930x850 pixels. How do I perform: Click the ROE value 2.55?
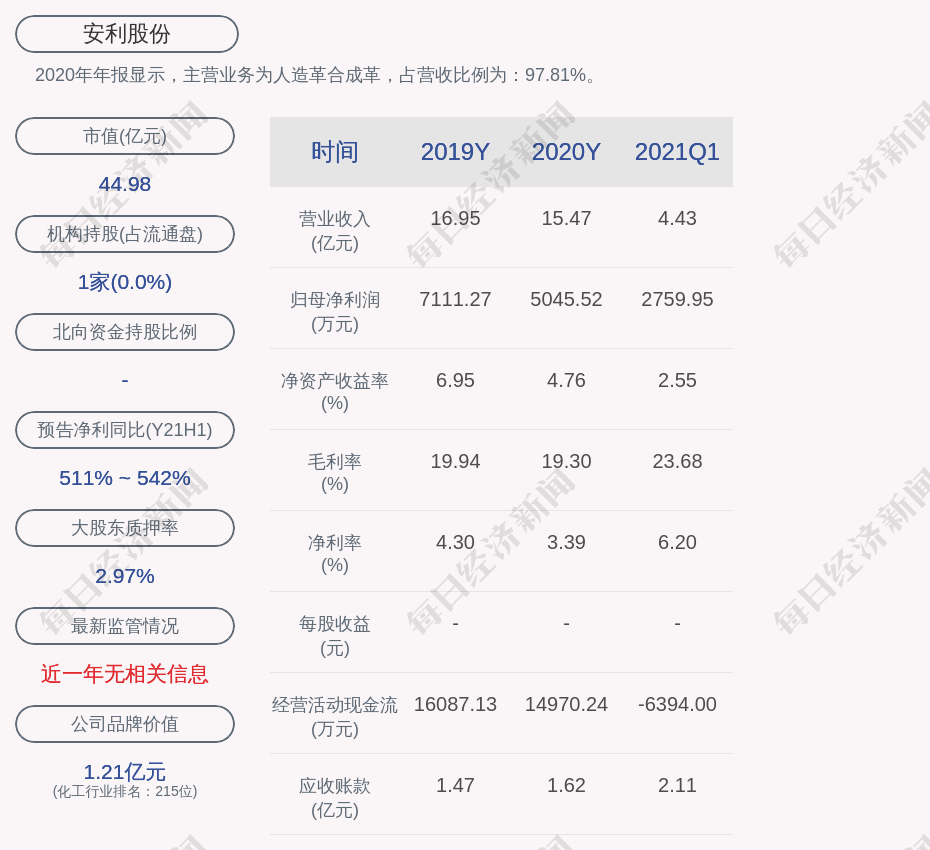[677, 380]
